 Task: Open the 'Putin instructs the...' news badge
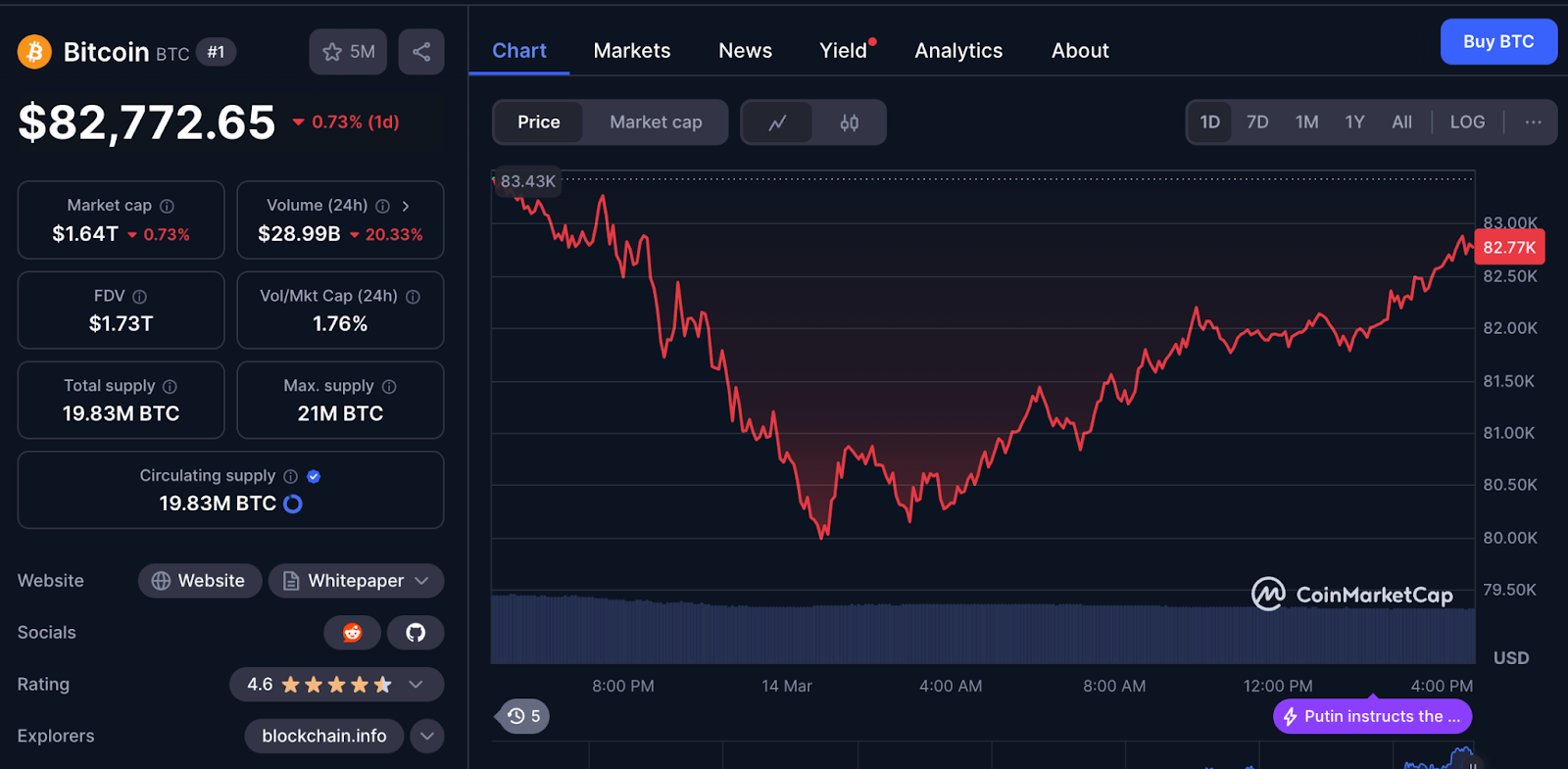click(1372, 716)
